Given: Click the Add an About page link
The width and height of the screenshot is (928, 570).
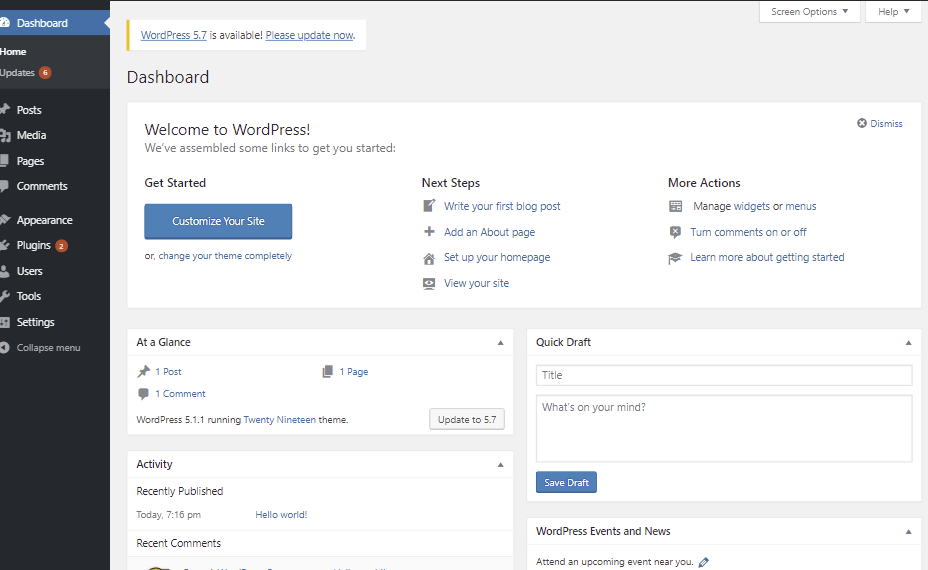Looking at the screenshot, I should (x=489, y=232).
